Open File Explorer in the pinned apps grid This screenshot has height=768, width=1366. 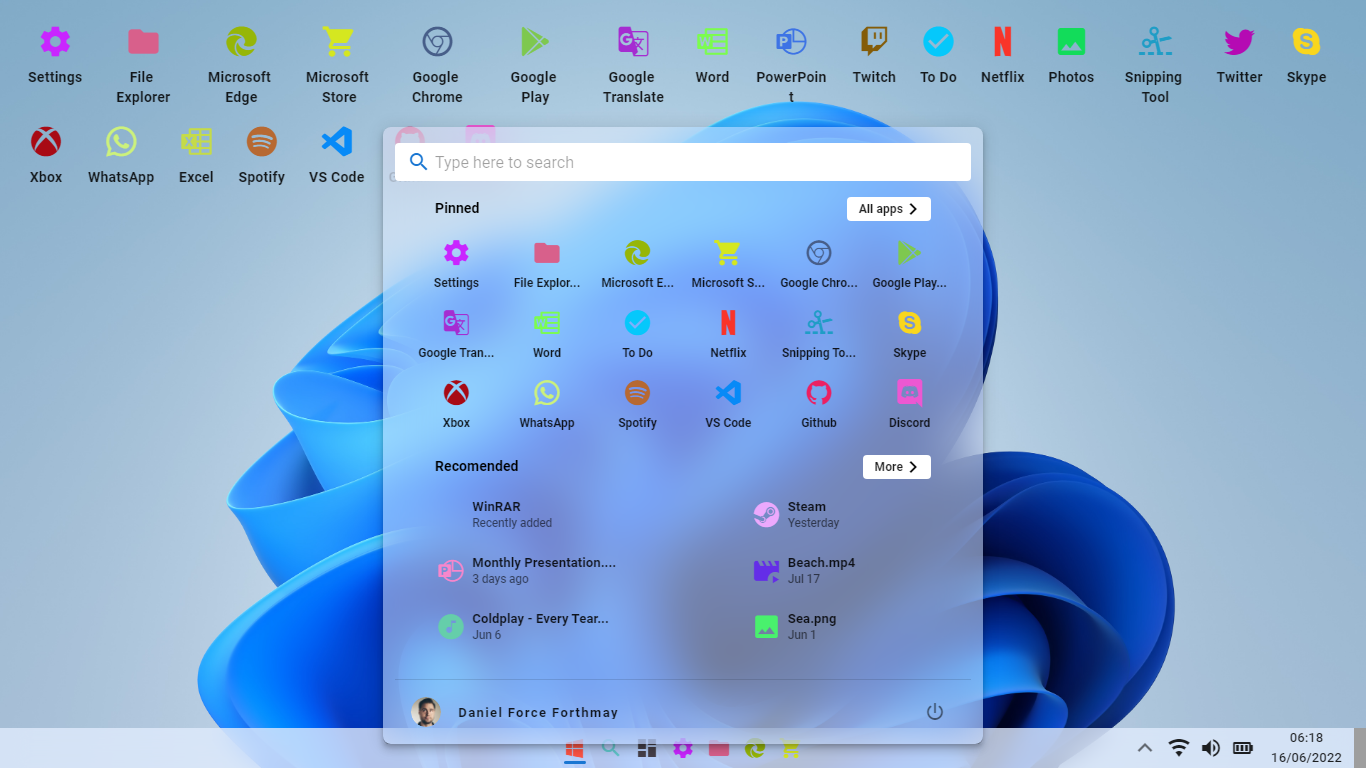(x=547, y=264)
